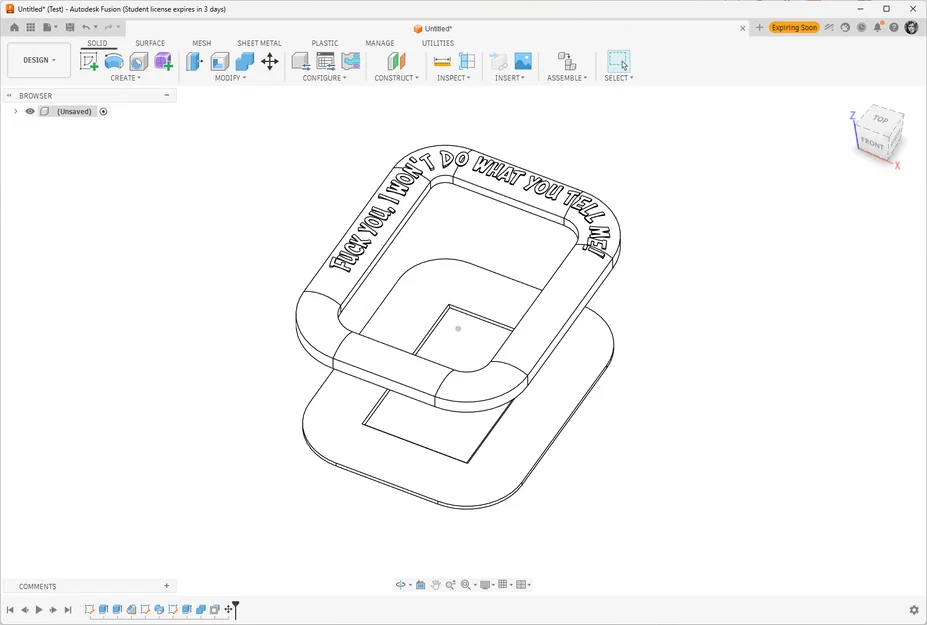
Task: Toggle visibility eye of Unsaved component
Action: point(30,111)
